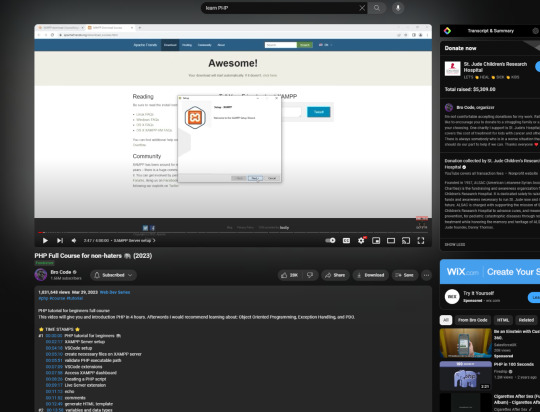Jump to the 'comments' timestamp

[x=54, y=398]
